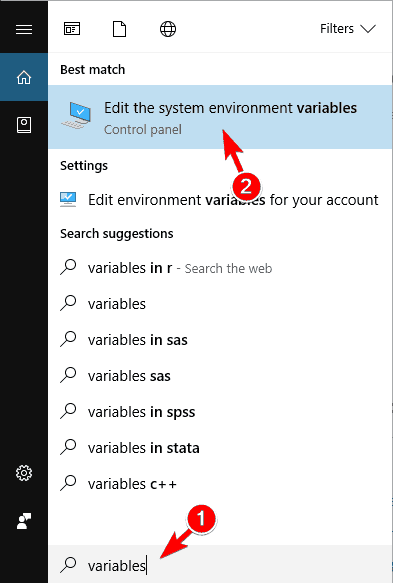Image resolution: width=393 pixels, height=583 pixels.
Task: Choose the 'variables in sas' suggestion
Action: pyautogui.click(x=220, y=340)
